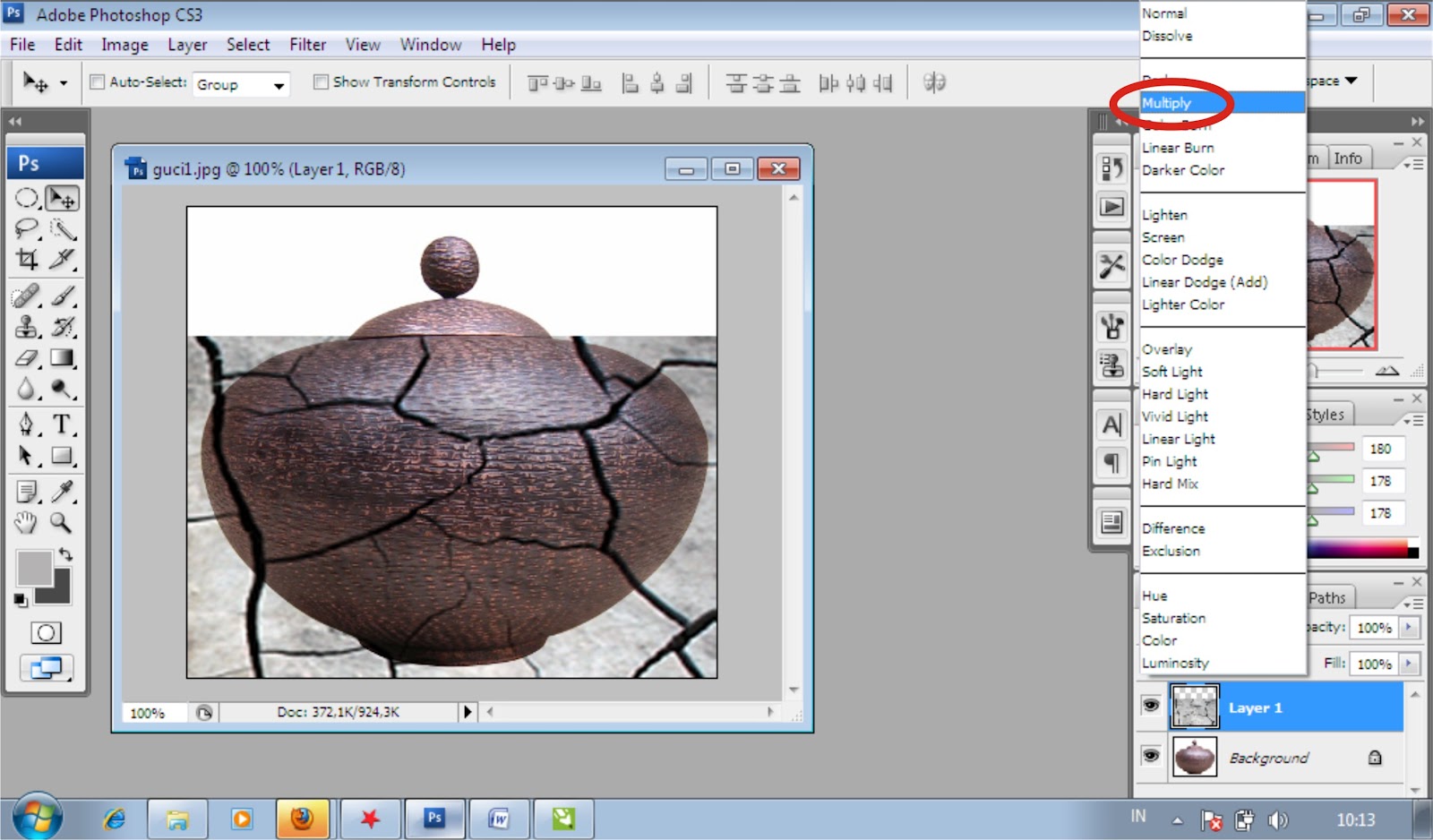Click the foreground color swatch
The height and width of the screenshot is (840, 1433).
point(34,568)
